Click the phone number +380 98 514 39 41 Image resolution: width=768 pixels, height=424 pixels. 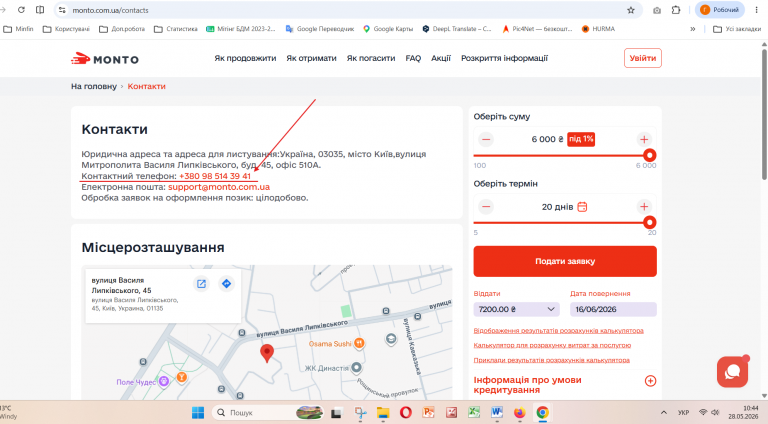[x=215, y=176]
